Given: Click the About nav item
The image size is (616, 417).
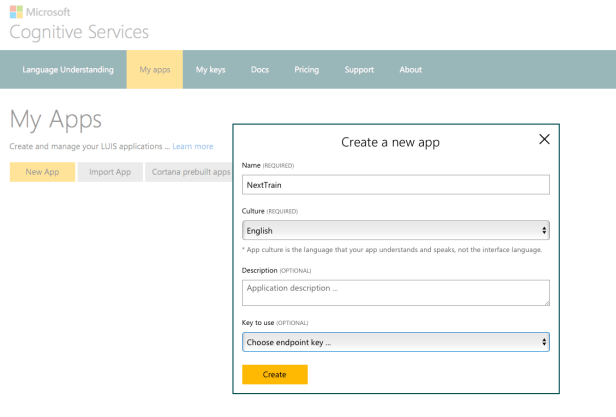Looking at the screenshot, I should pos(411,70).
